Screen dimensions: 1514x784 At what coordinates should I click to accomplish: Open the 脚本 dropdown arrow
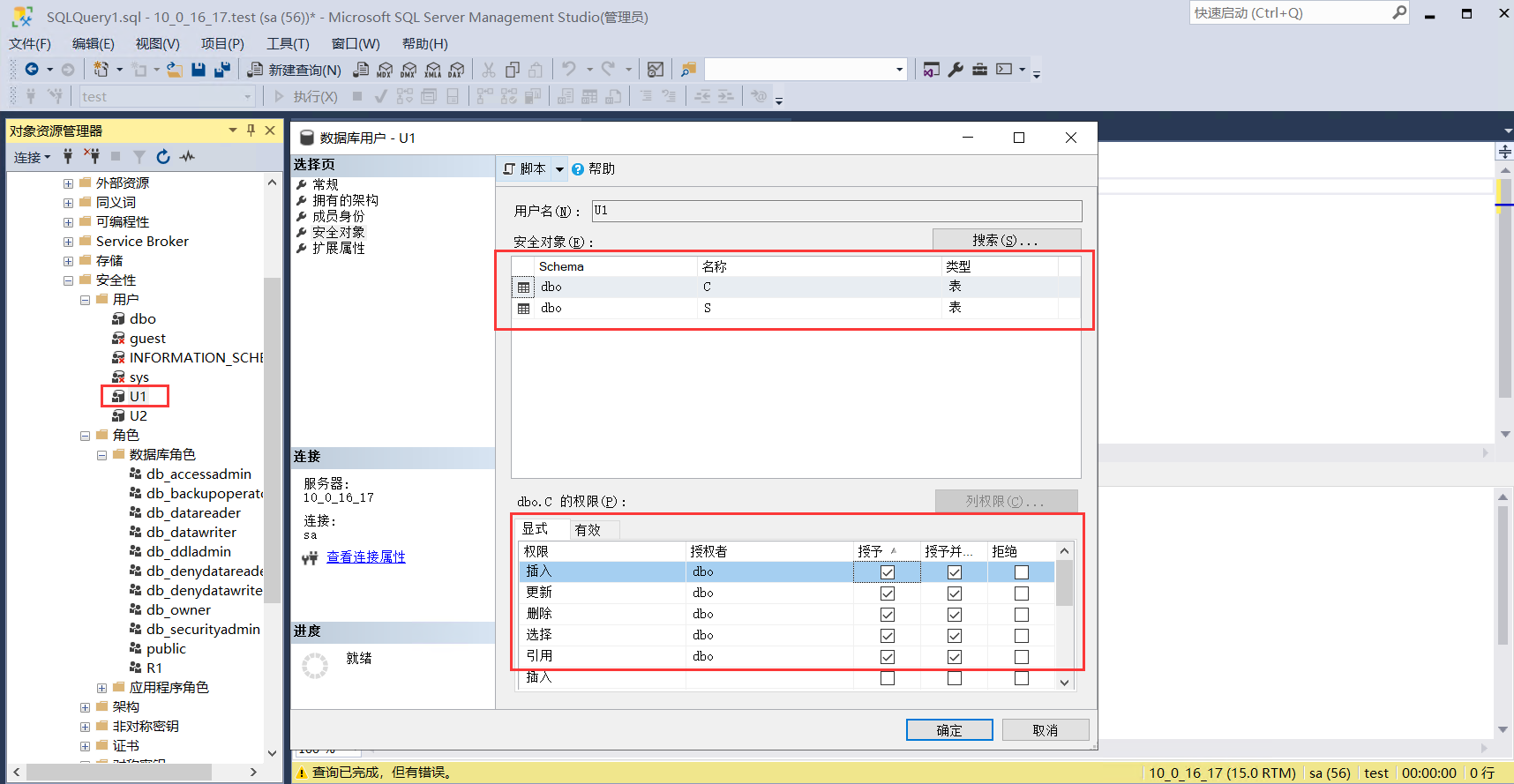coord(559,169)
